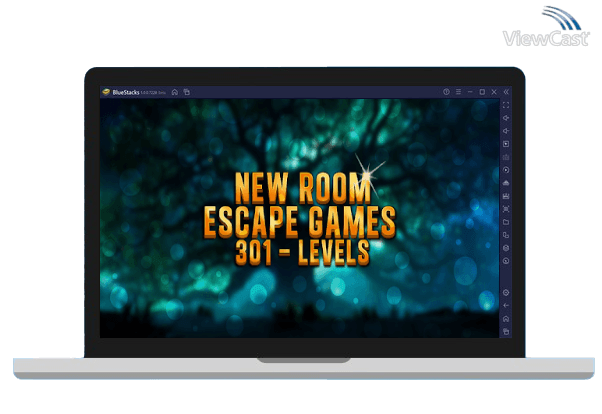Click the circular icon below the cube

point(506,261)
